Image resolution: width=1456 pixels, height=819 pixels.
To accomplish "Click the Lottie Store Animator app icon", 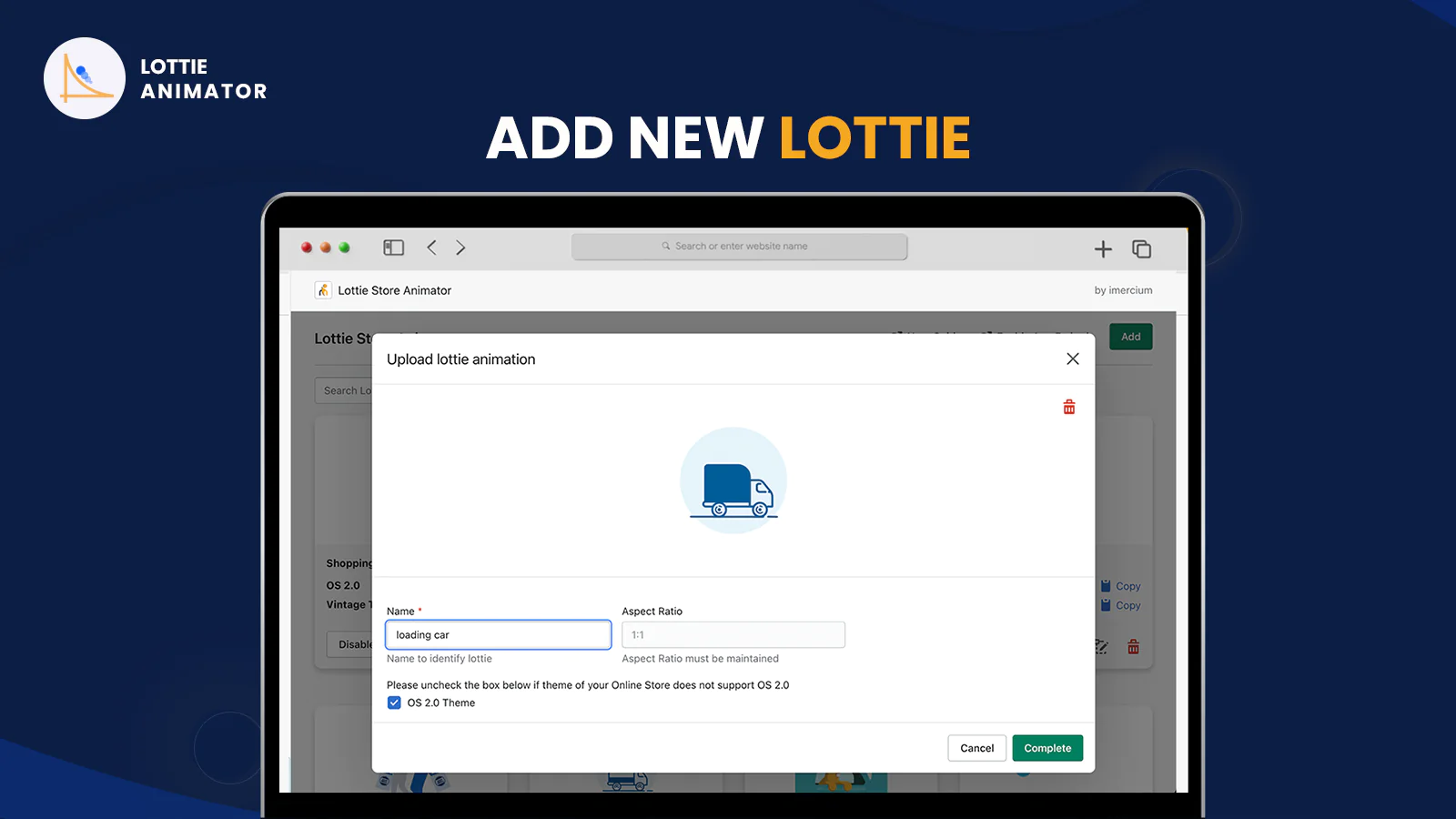I will click(323, 290).
